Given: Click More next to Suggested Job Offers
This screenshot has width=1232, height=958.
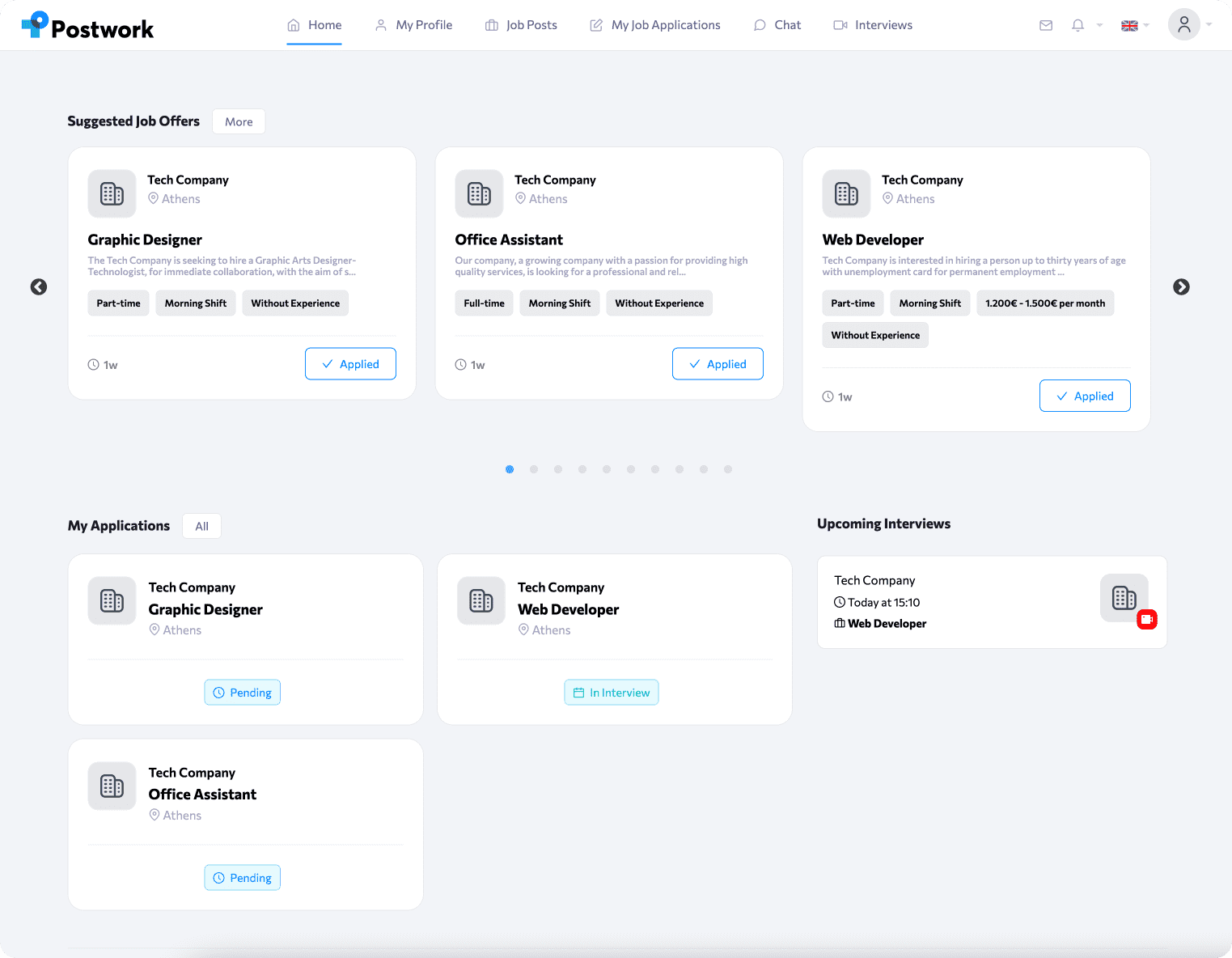Looking at the screenshot, I should pos(239,121).
